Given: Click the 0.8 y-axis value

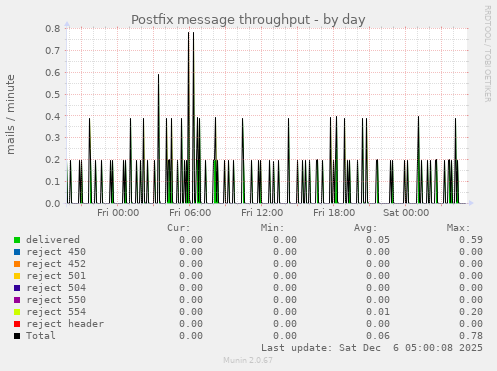Looking at the screenshot, I should pos(53,29).
